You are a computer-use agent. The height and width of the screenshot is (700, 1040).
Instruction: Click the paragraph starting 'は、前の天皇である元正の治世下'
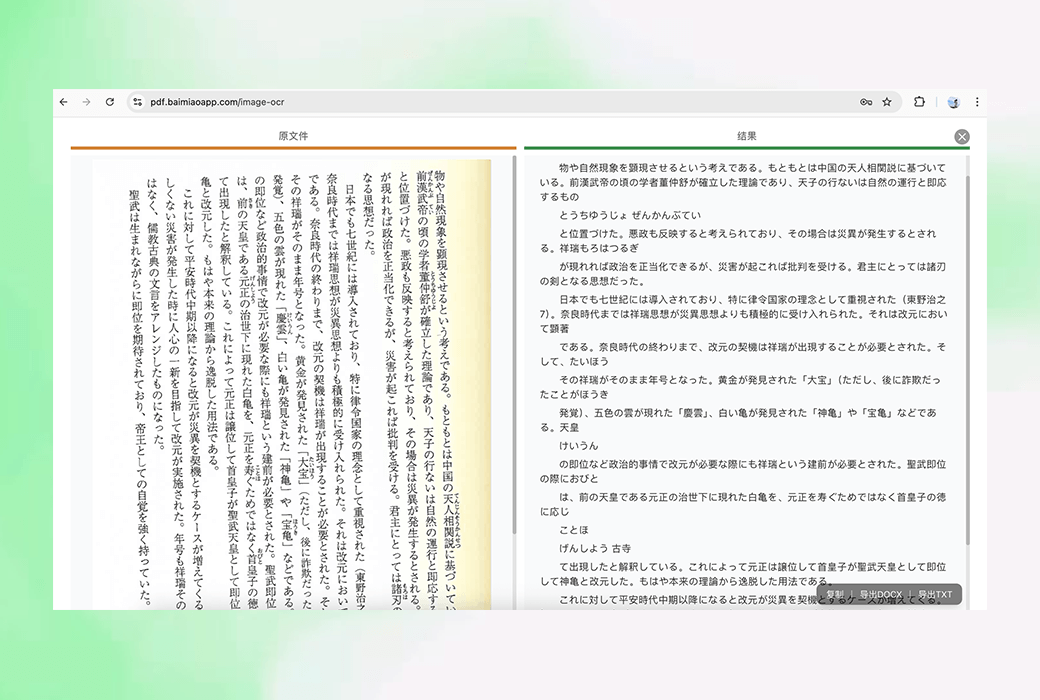tap(743, 504)
